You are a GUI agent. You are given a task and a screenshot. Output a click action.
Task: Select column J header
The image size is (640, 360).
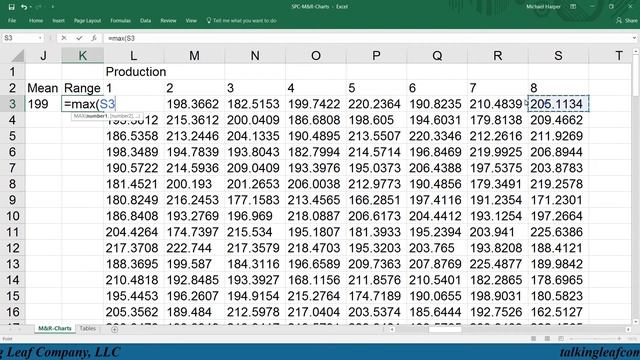[43, 56]
